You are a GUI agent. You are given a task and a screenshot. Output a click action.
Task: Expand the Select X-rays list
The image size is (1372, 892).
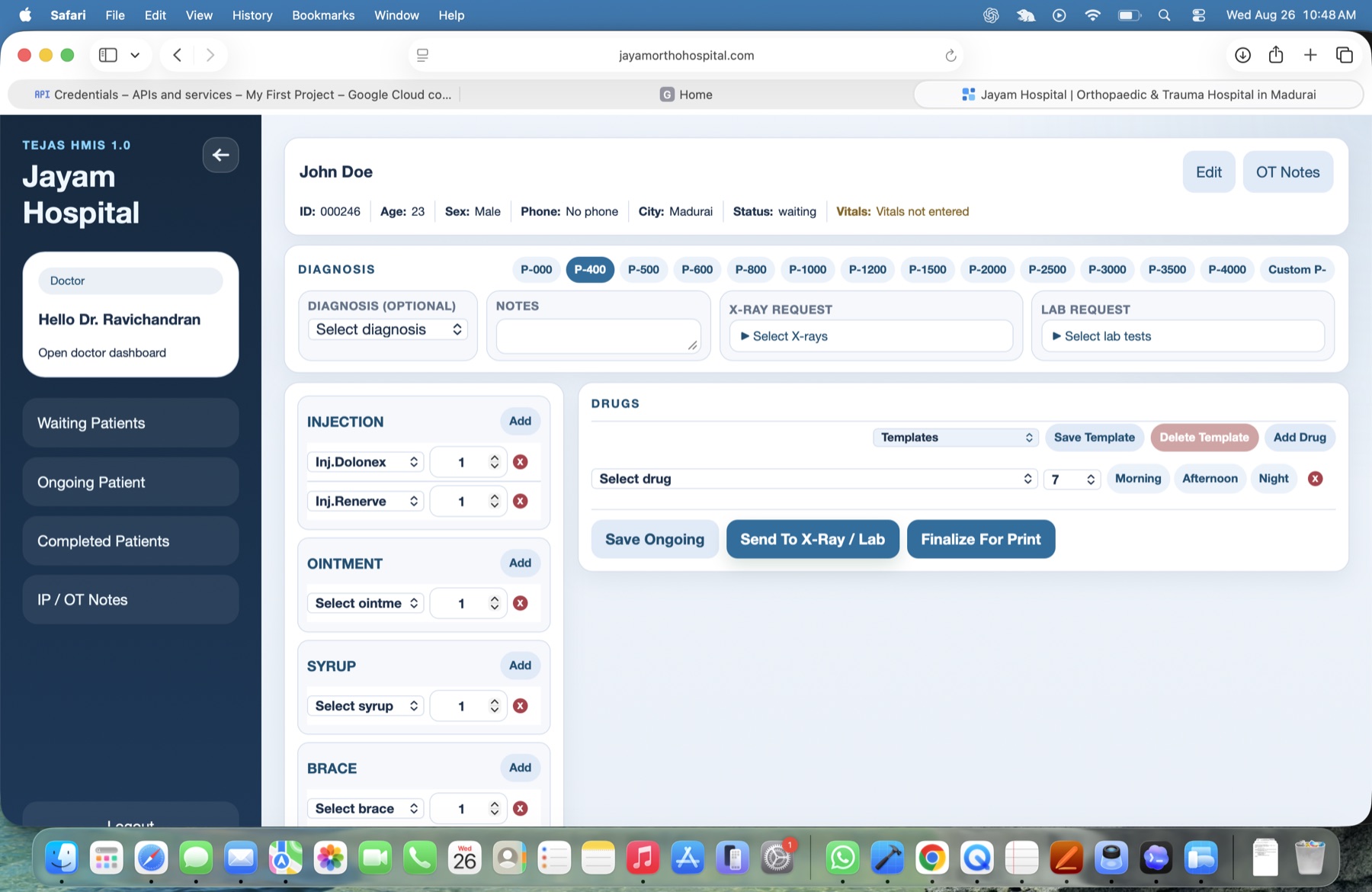[x=871, y=336]
